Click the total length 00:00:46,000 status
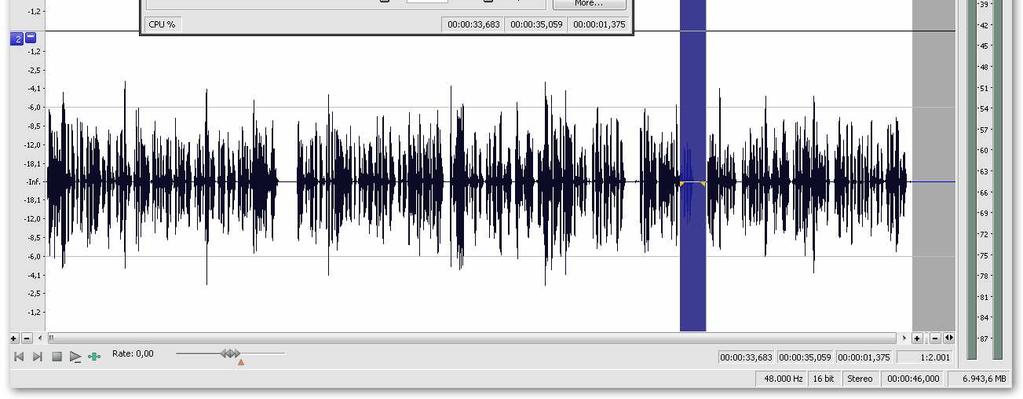Viewport: 1023px width, 399px height. 913,379
